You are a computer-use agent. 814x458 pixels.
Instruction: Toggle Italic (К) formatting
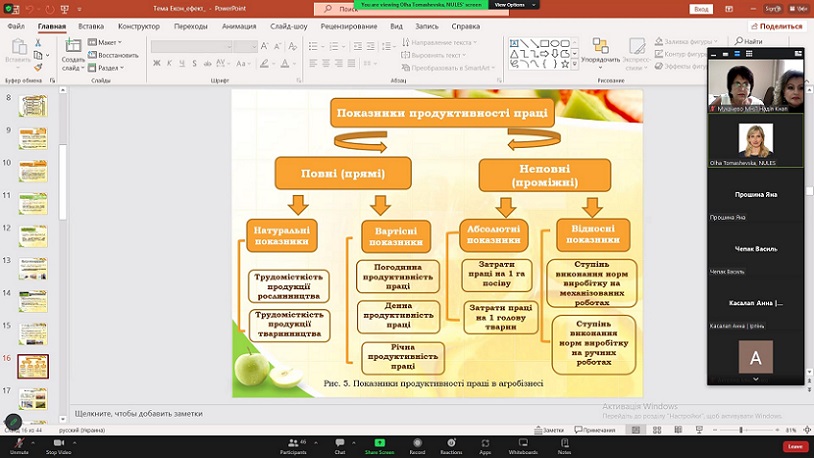click(x=169, y=63)
